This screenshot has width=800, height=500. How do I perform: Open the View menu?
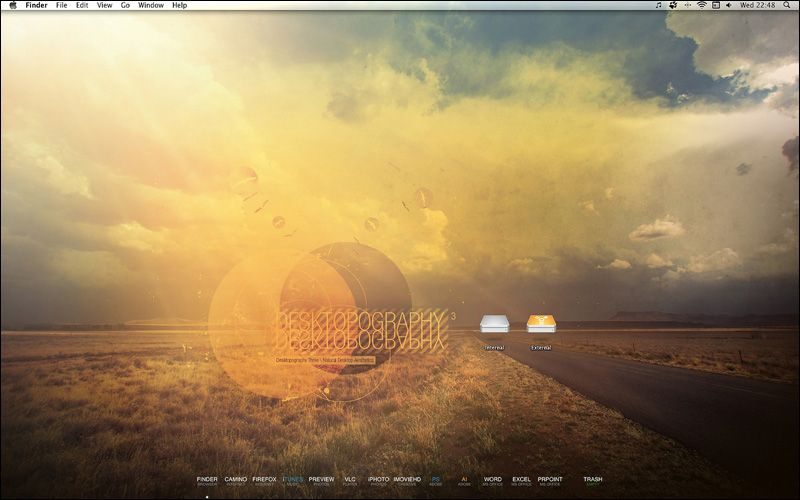(x=104, y=5)
